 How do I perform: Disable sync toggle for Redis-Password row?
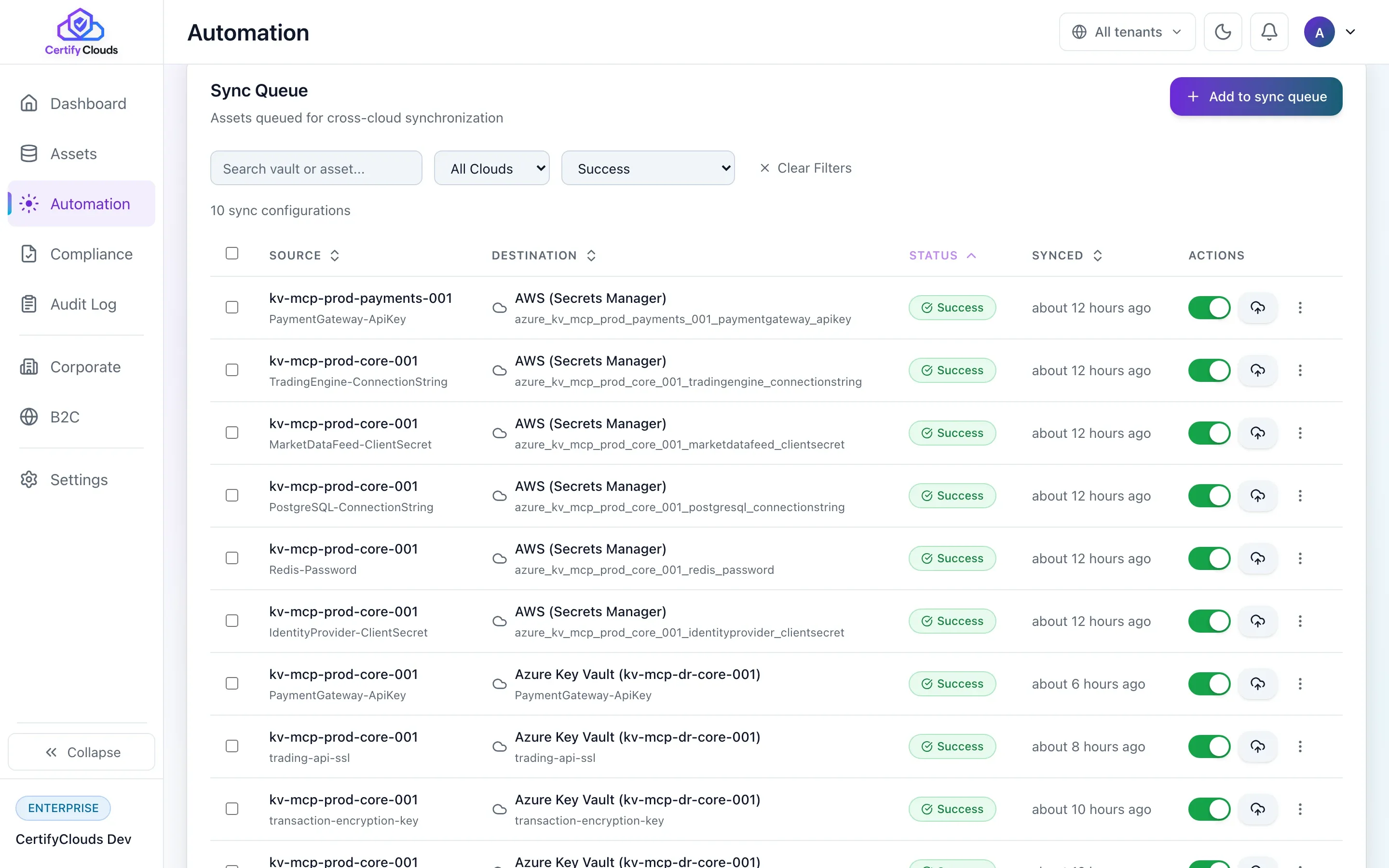click(1209, 558)
